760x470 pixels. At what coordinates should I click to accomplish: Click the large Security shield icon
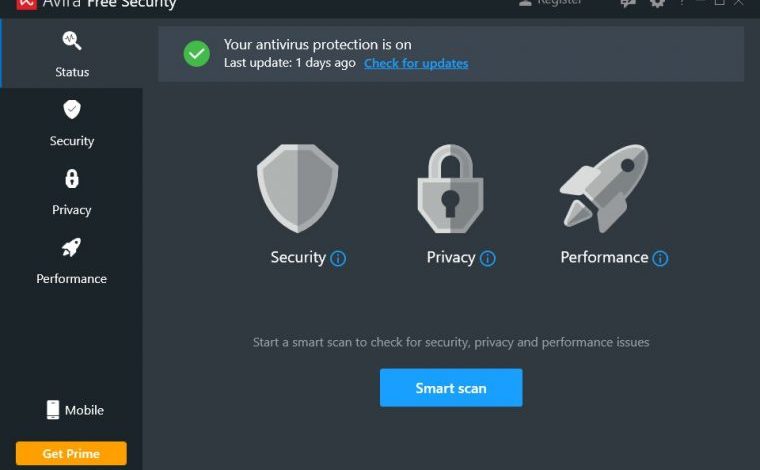pos(298,188)
